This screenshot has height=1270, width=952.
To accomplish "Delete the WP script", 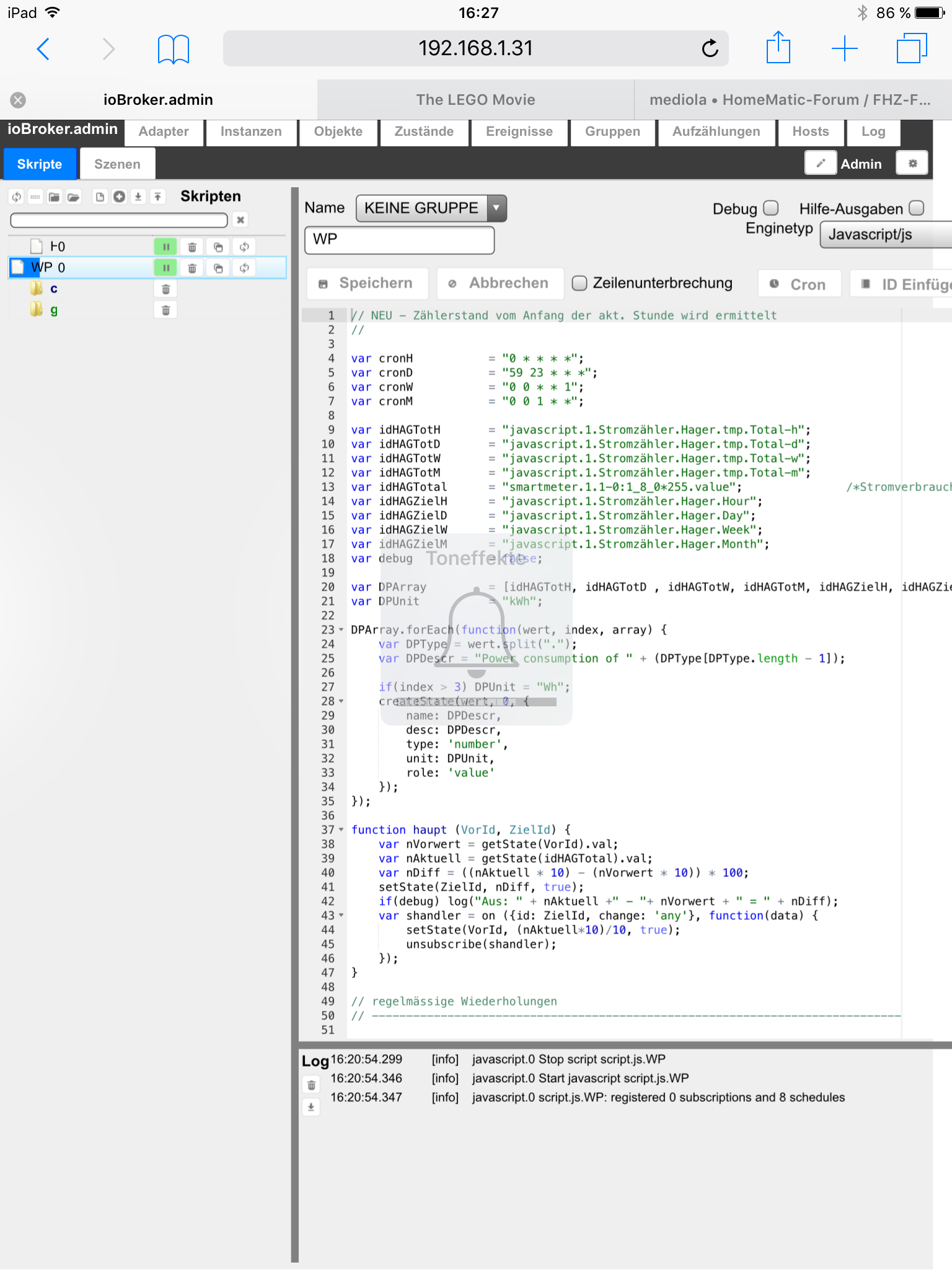I will click(192, 268).
